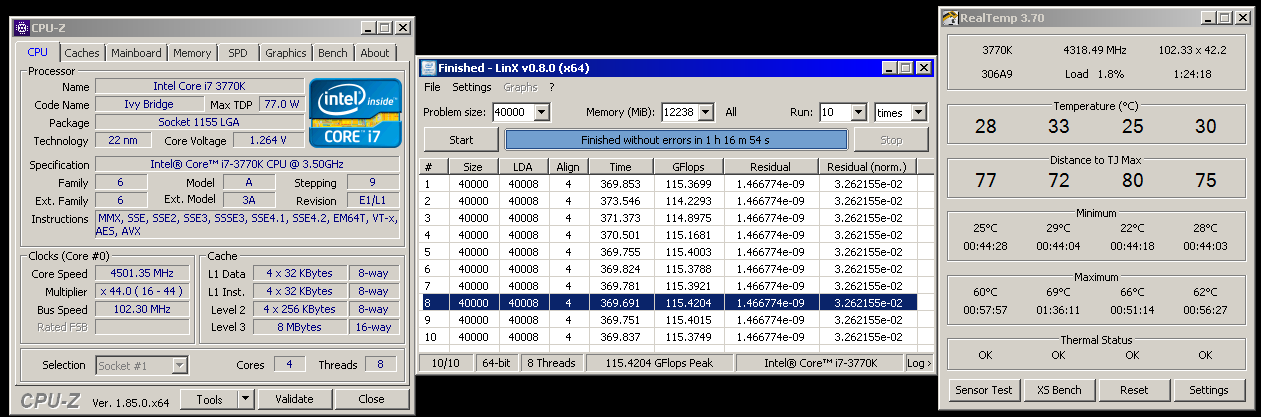Click the Close button in CPU-Z

pos(371,399)
